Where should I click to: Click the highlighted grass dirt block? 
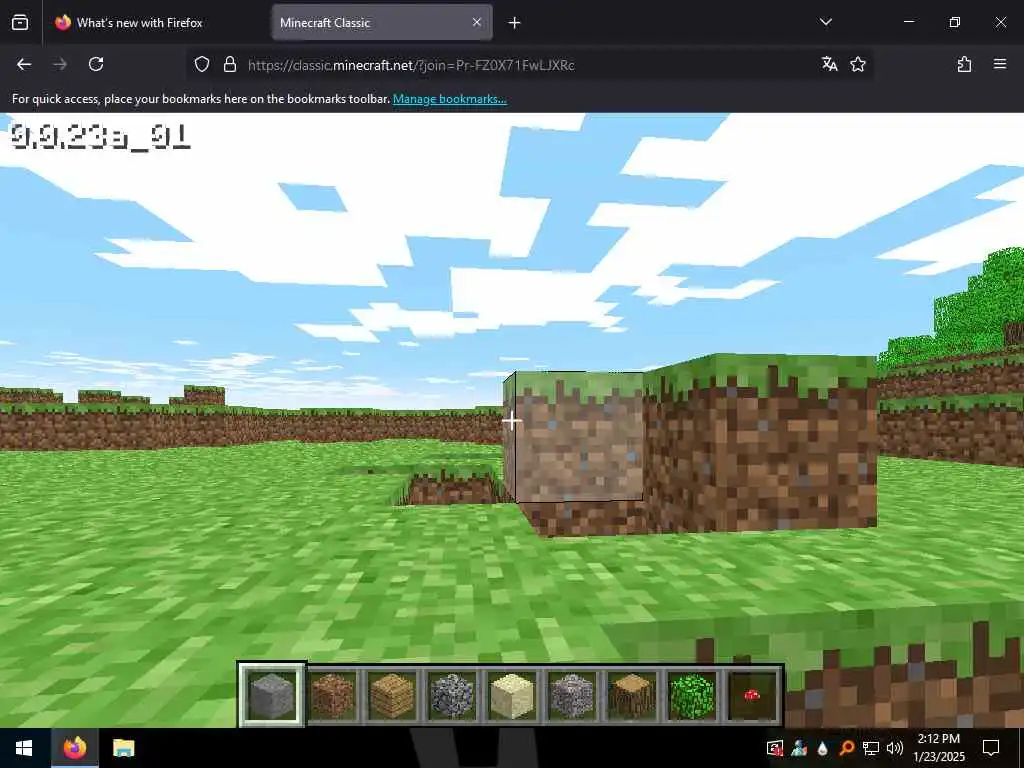coord(575,436)
